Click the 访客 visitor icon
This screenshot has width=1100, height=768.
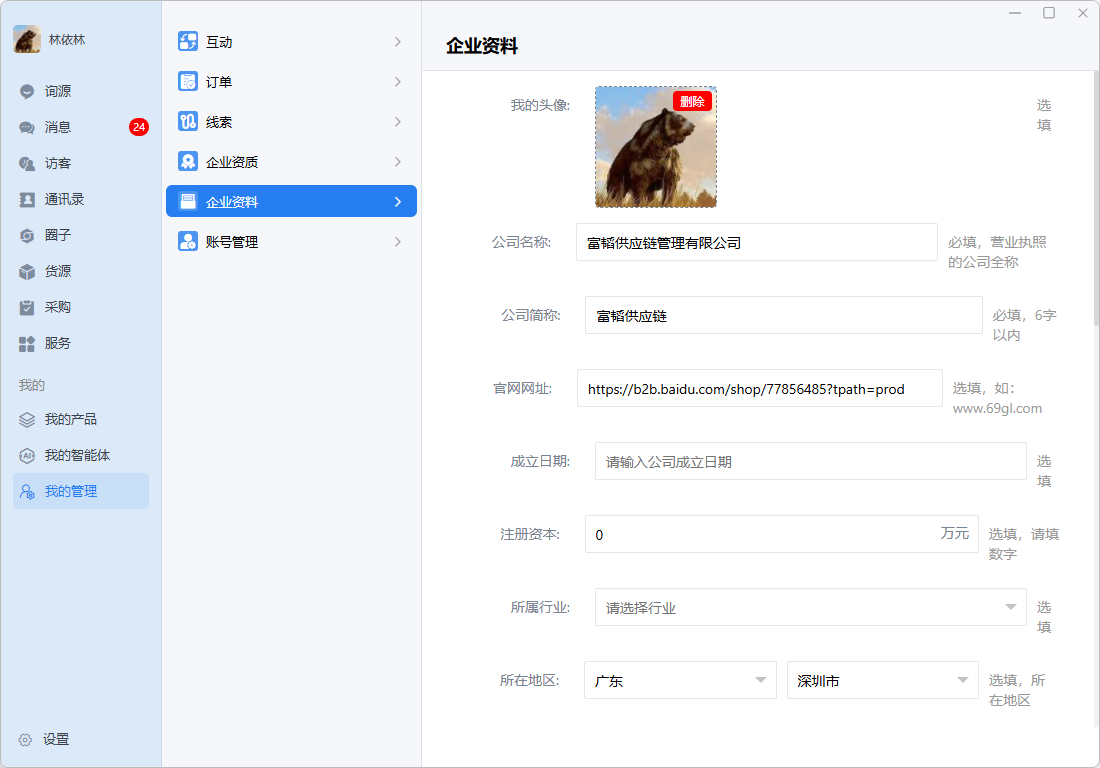(x=27, y=163)
